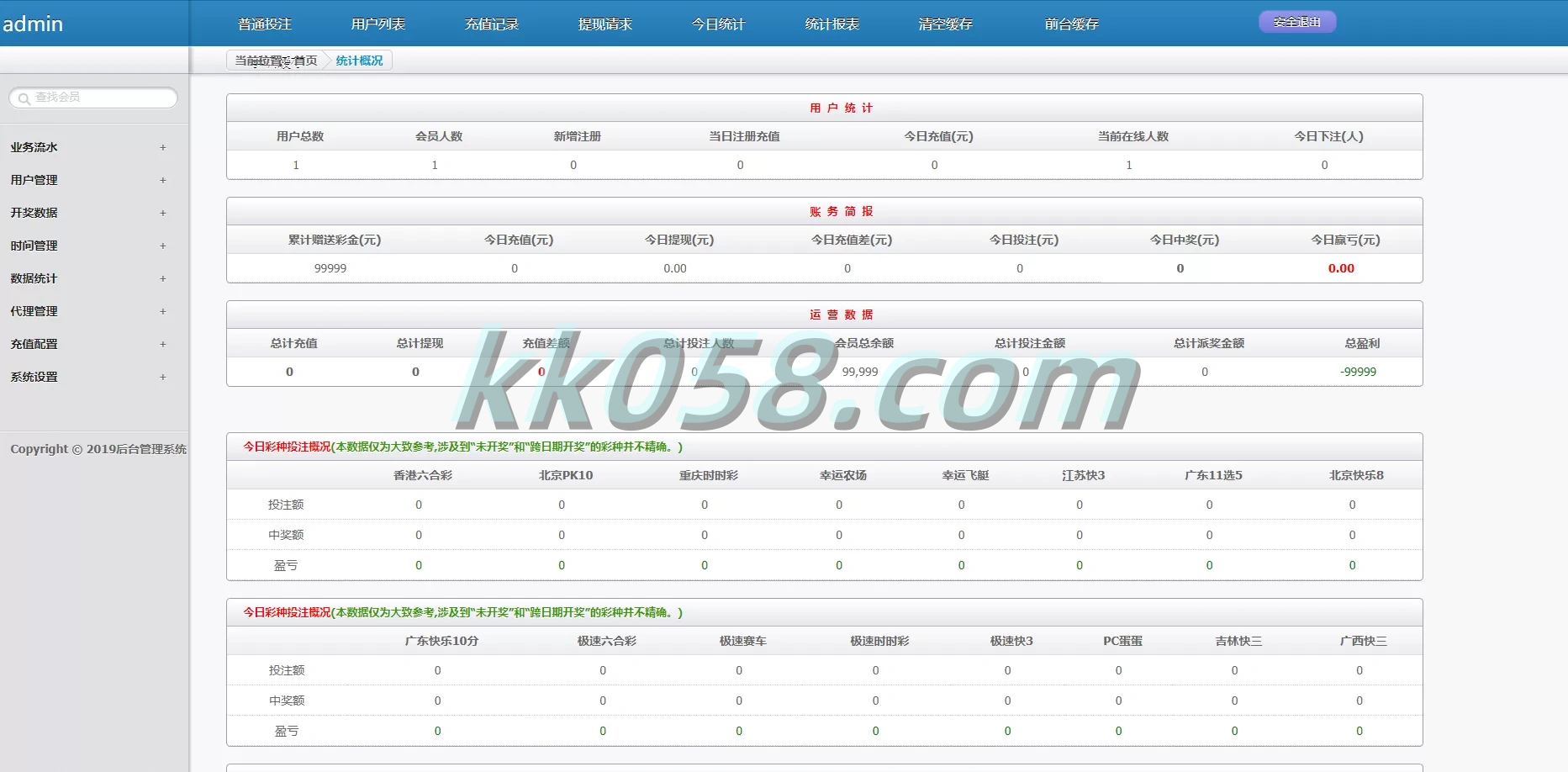Click the 累计赠送彩金 value 99999
Screen dimensions: 1568x772
click(330, 268)
